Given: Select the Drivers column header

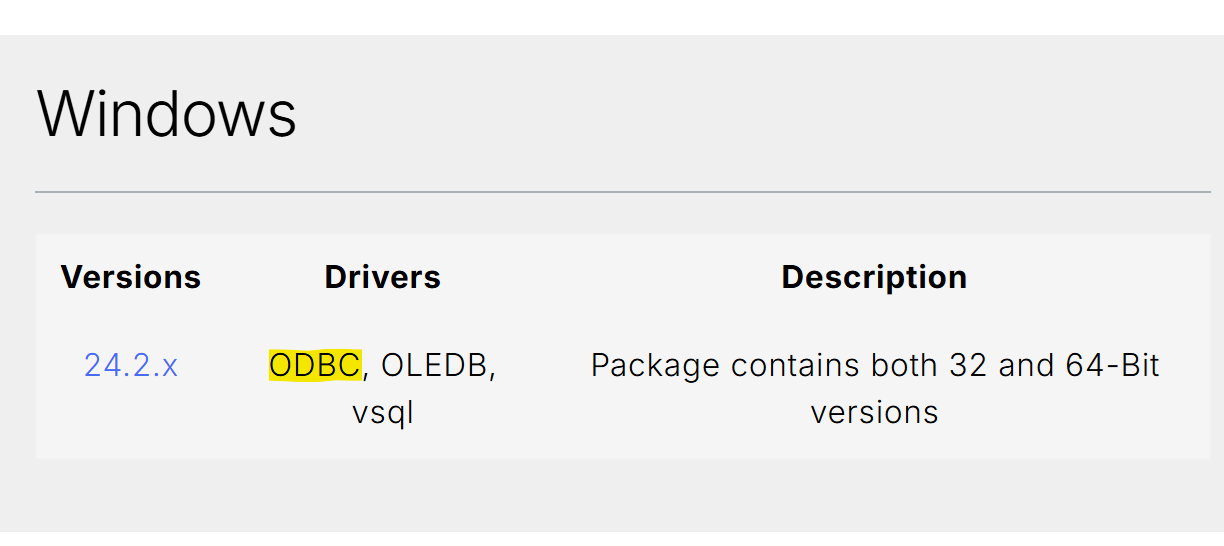Looking at the screenshot, I should click(383, 277).
